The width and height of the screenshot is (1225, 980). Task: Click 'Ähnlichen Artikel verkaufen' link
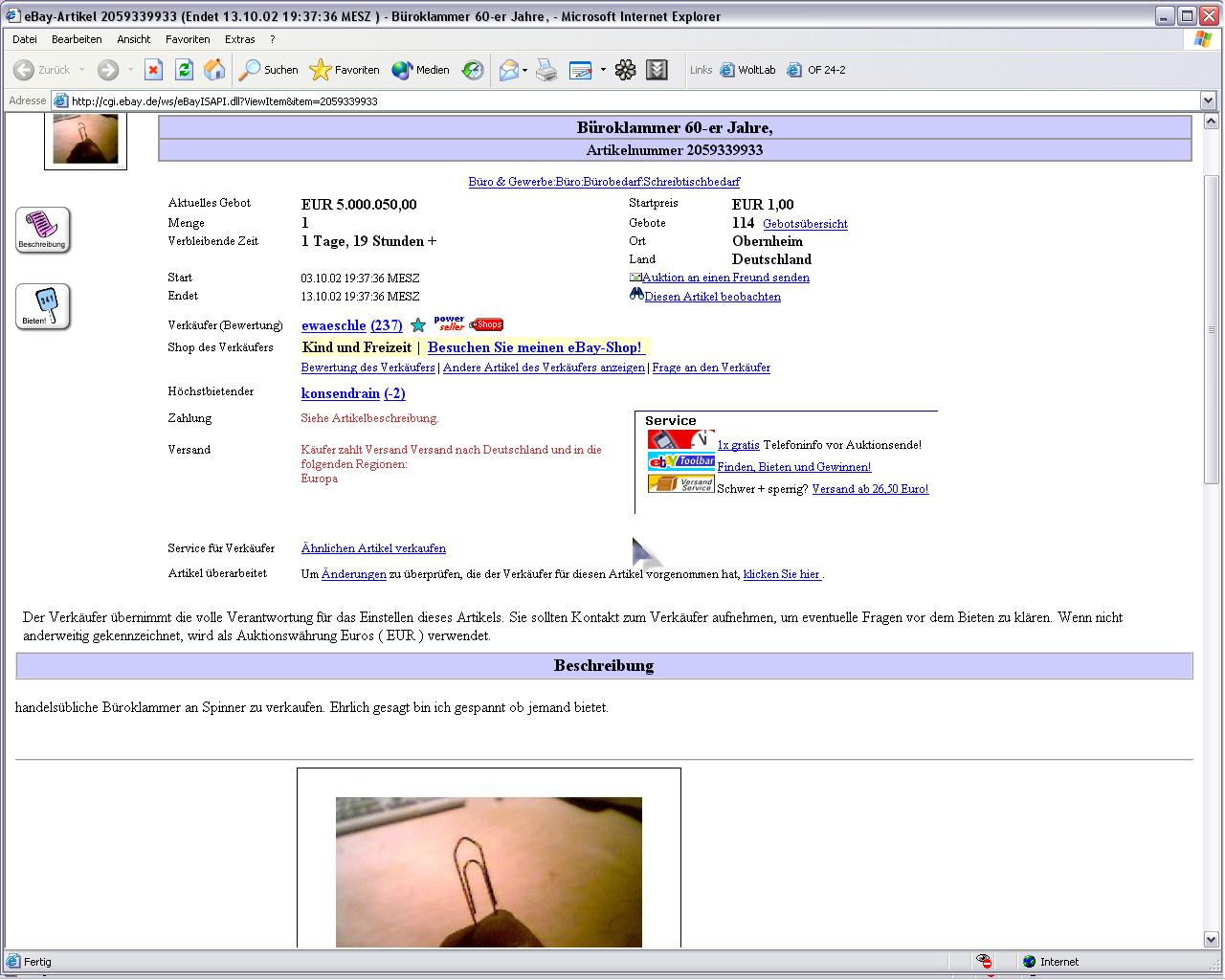point(373,548)
